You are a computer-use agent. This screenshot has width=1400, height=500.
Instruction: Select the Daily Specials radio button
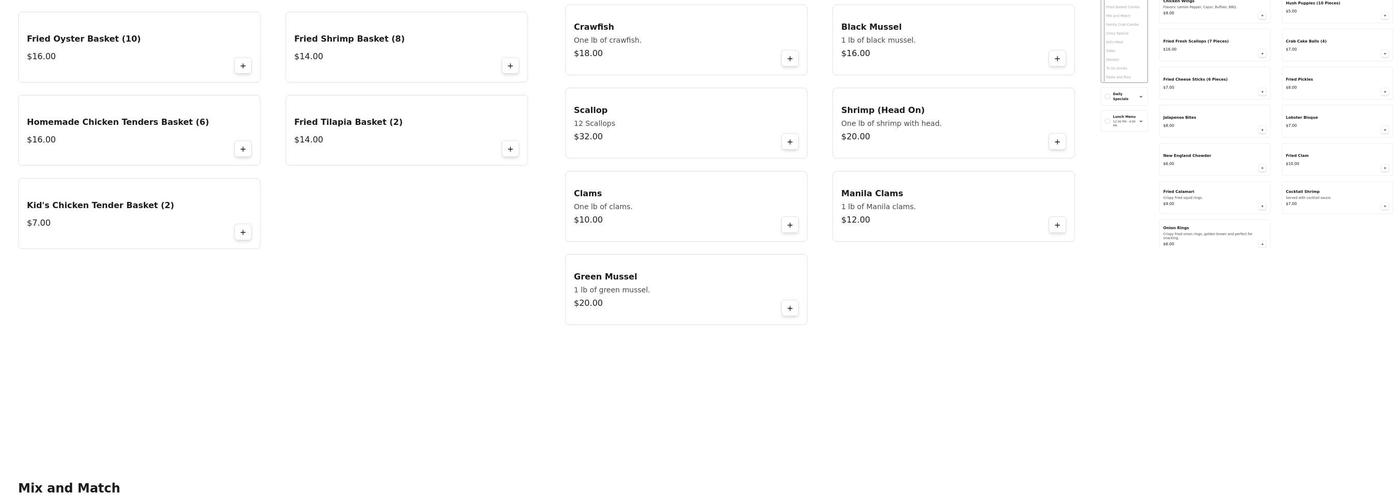tap(1107, 96)
